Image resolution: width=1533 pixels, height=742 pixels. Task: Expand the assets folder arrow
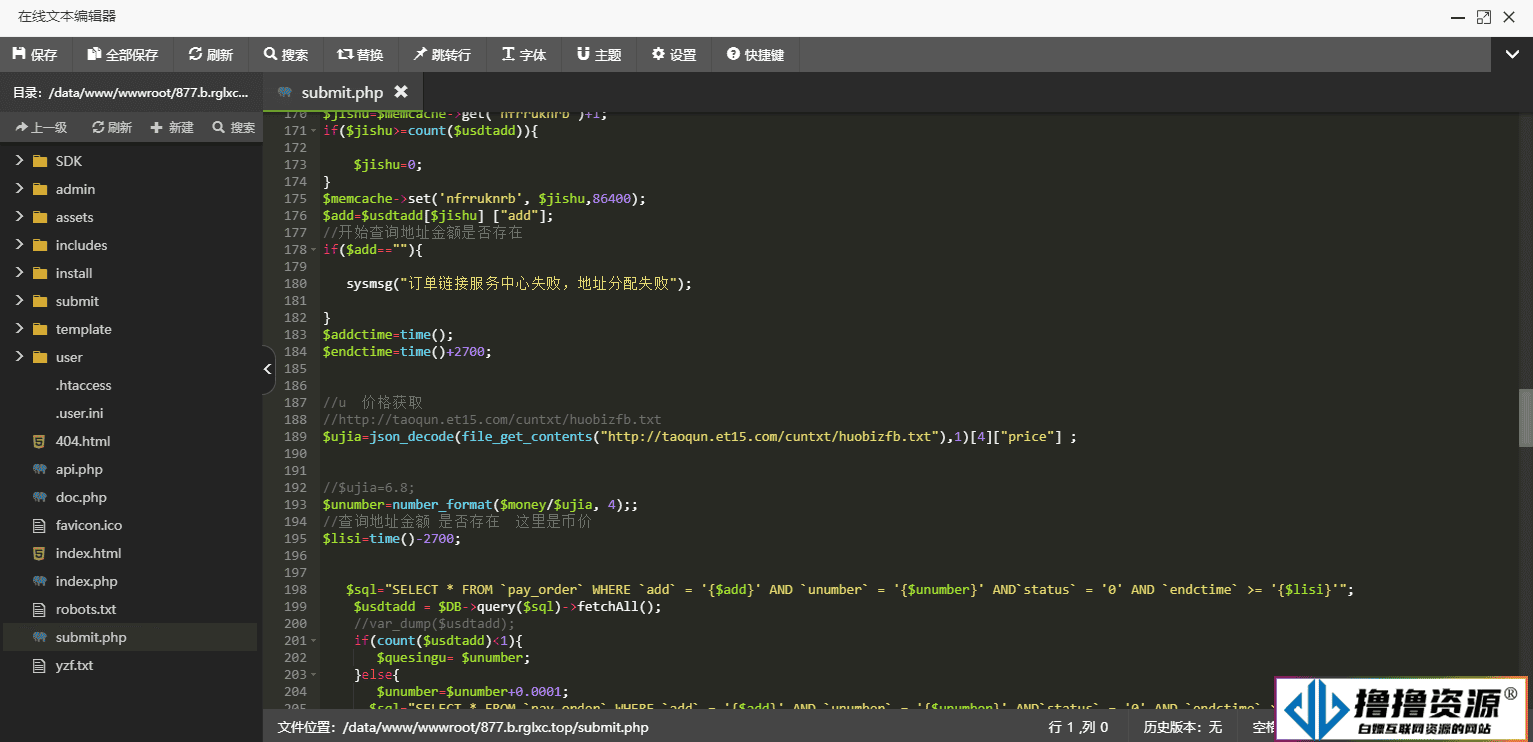[x=18, y=217]
